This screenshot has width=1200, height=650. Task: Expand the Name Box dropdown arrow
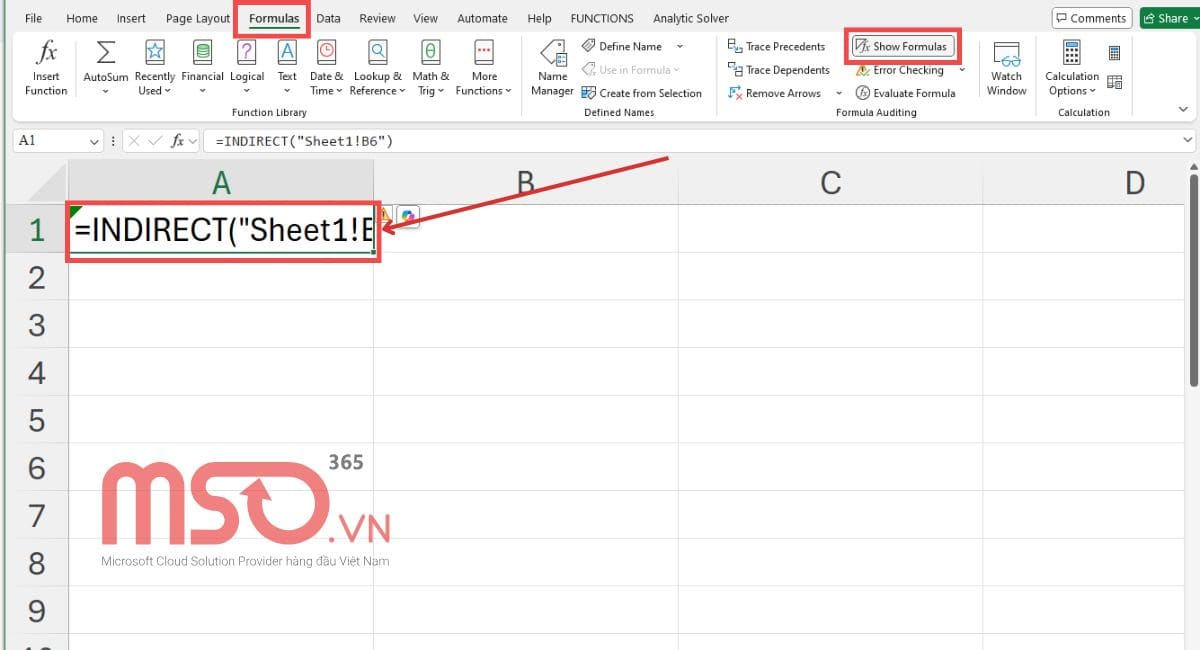(95, 141)
